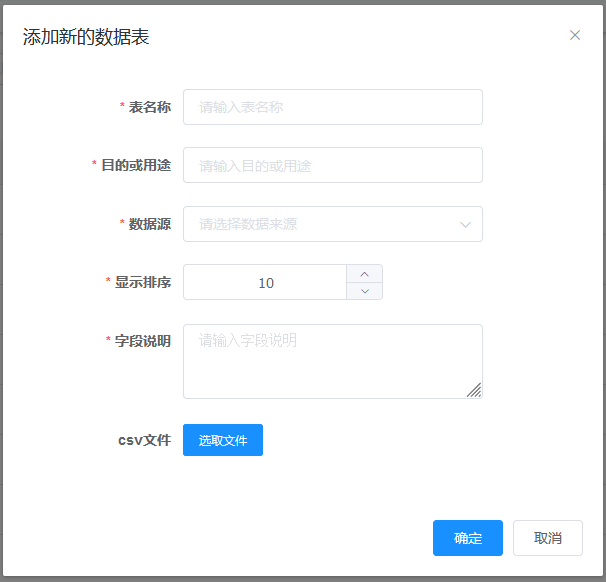This screenshot has height=582, width=606.
Task: Increase 显示排序 with the up arrow
Action: coord(364,274)
